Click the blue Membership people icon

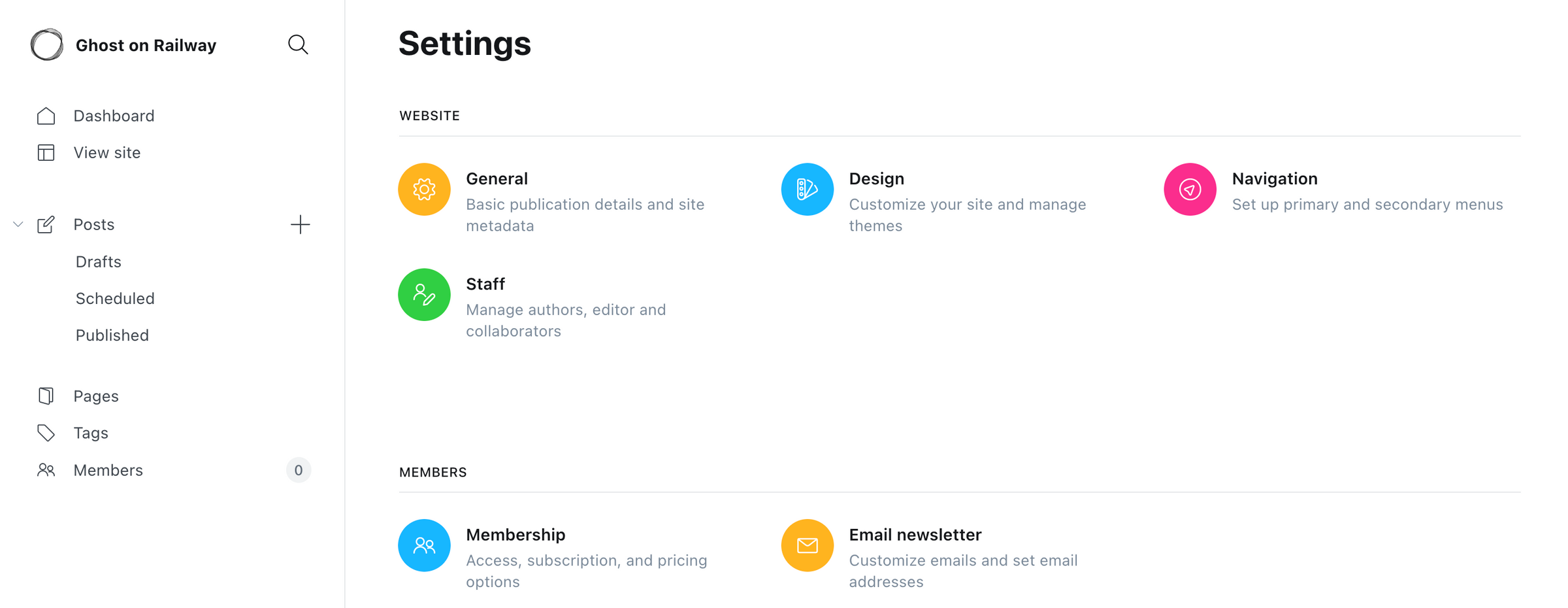pos(423,545)
